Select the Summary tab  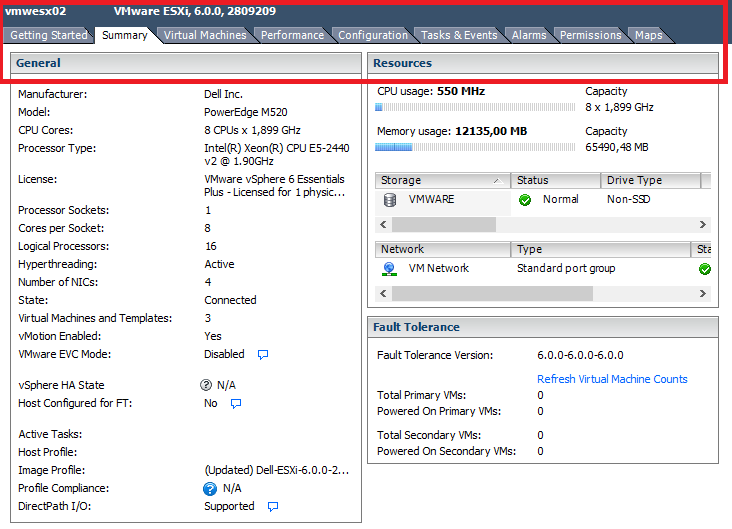tap(125, 35)
